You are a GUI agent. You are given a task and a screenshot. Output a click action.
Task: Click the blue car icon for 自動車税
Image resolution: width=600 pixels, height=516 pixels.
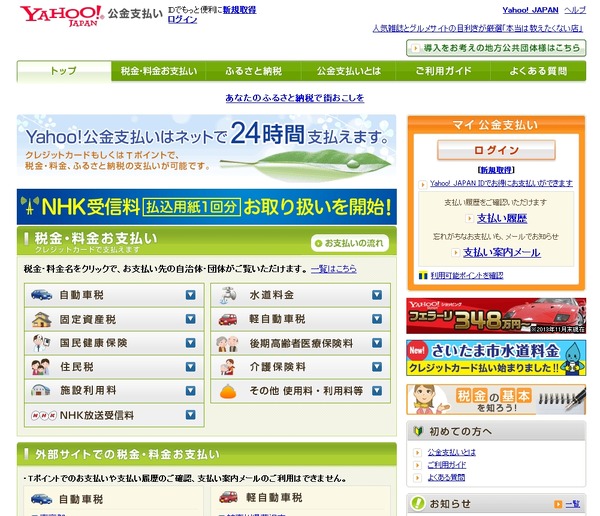click(41, 295)
